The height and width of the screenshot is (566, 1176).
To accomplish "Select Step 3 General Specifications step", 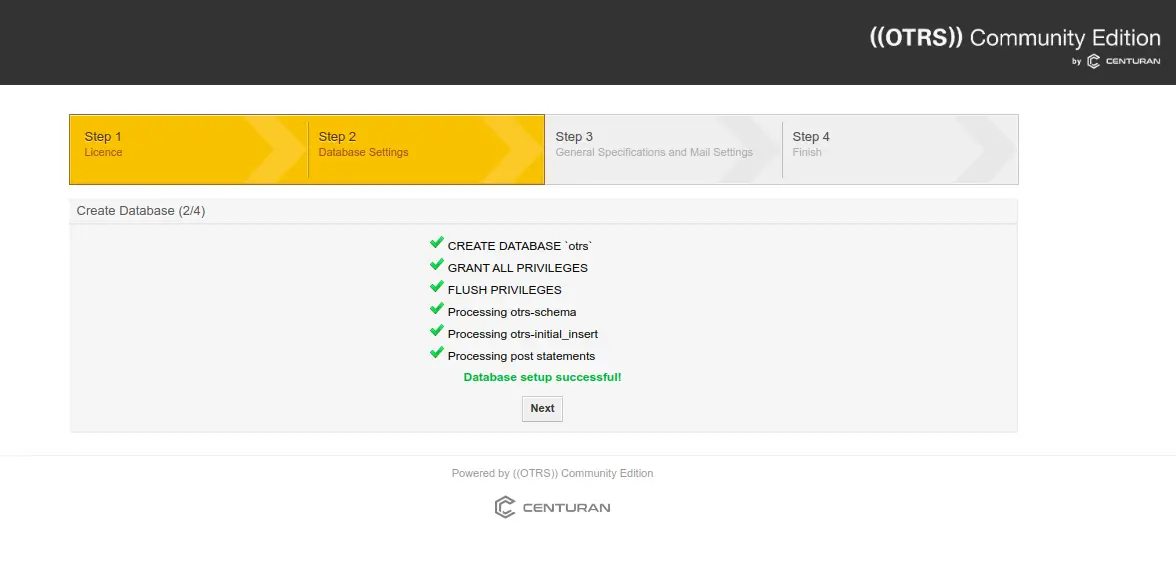I will click(663, 149).
